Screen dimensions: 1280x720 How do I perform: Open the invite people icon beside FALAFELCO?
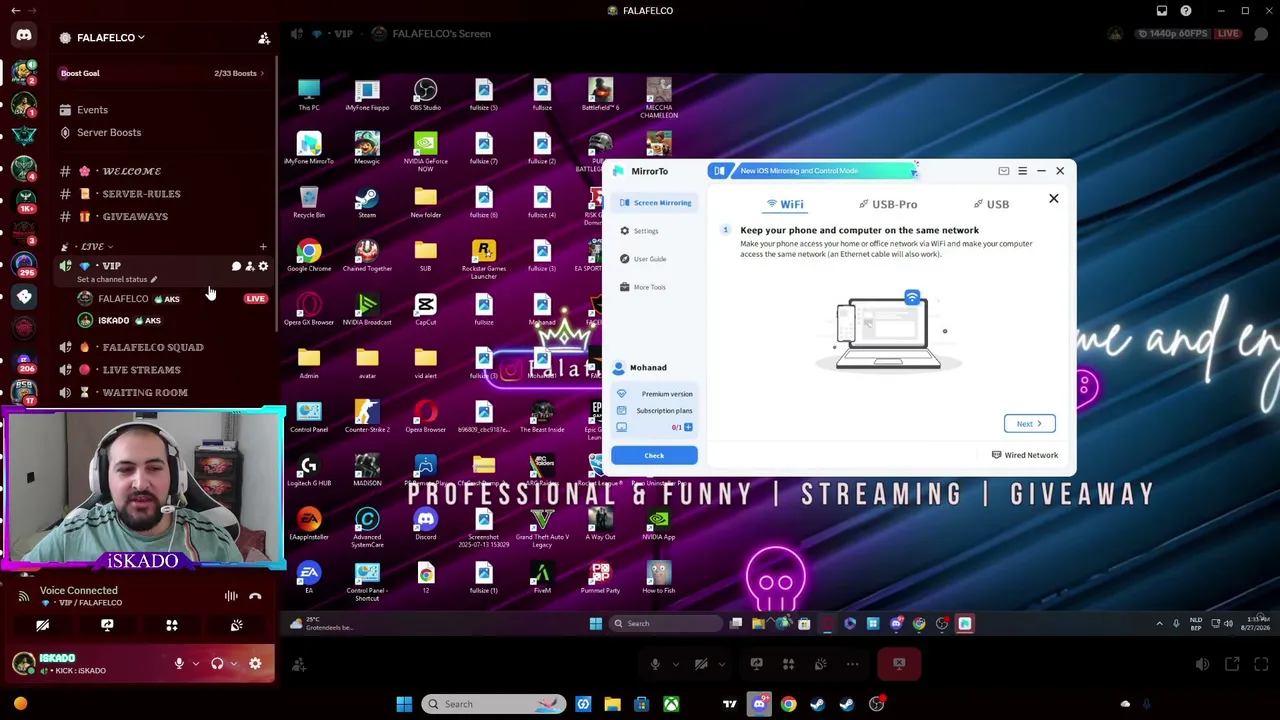point(264,38)
